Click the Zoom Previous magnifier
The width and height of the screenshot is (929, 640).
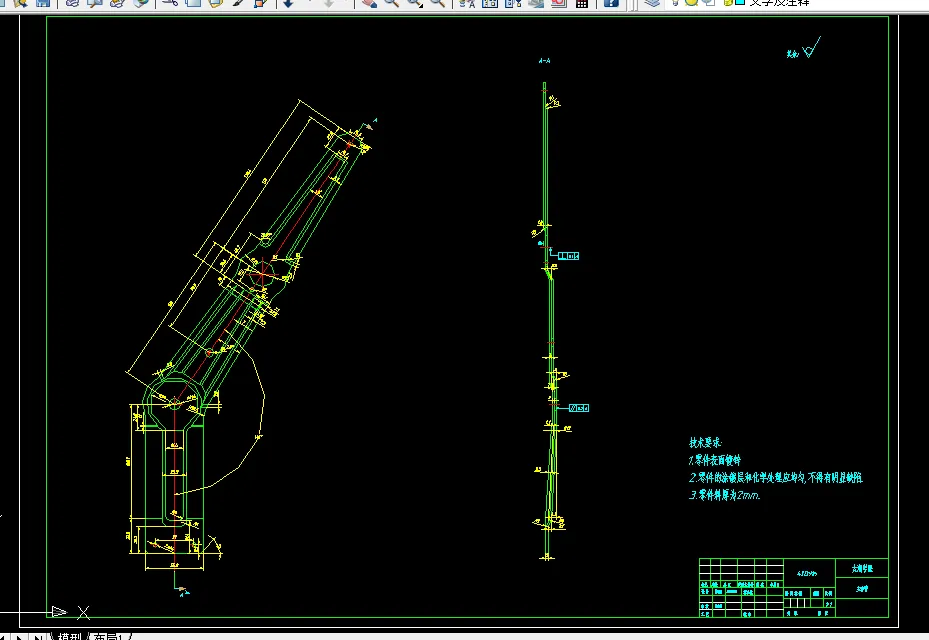click(x=437, y=3)
